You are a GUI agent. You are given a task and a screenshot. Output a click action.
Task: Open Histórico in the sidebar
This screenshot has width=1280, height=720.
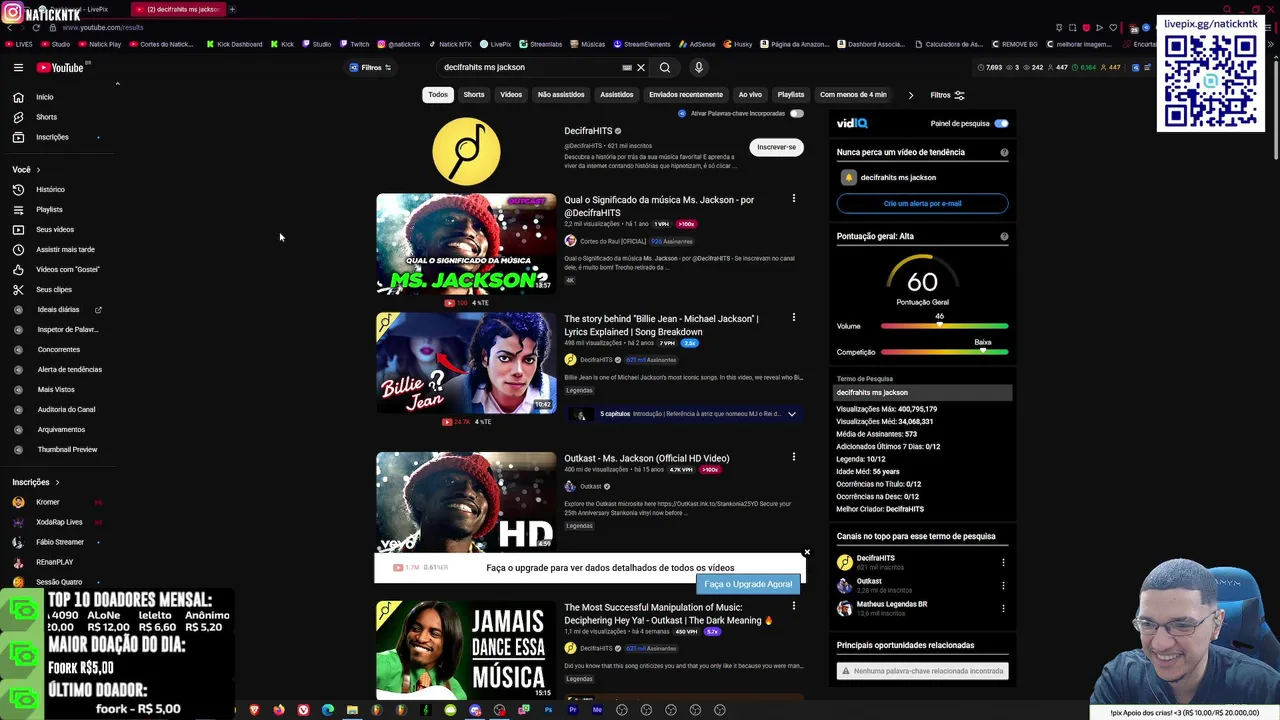(50, 189)
